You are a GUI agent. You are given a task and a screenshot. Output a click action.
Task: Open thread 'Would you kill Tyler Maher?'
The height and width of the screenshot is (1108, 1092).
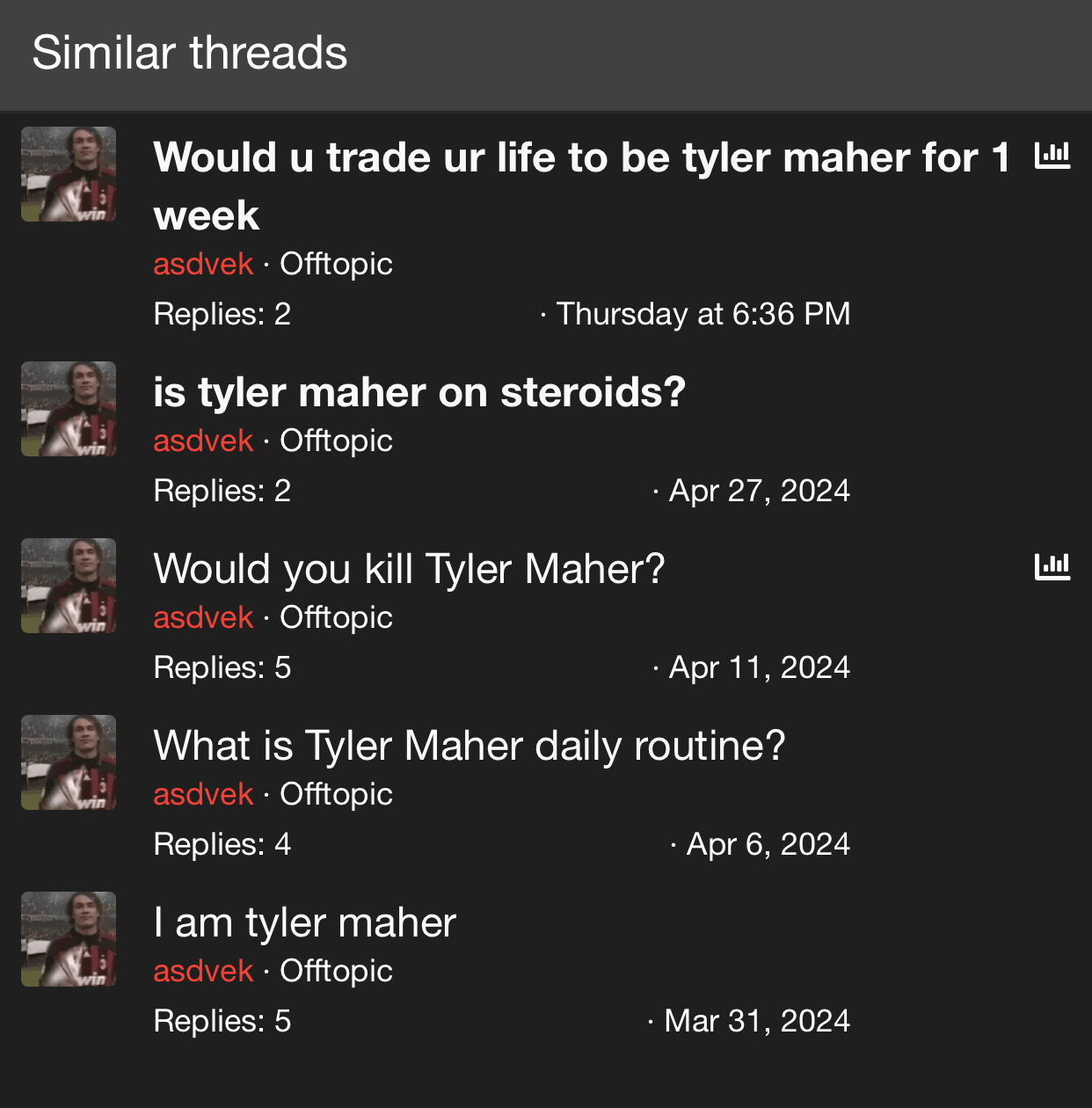point(409,569)
